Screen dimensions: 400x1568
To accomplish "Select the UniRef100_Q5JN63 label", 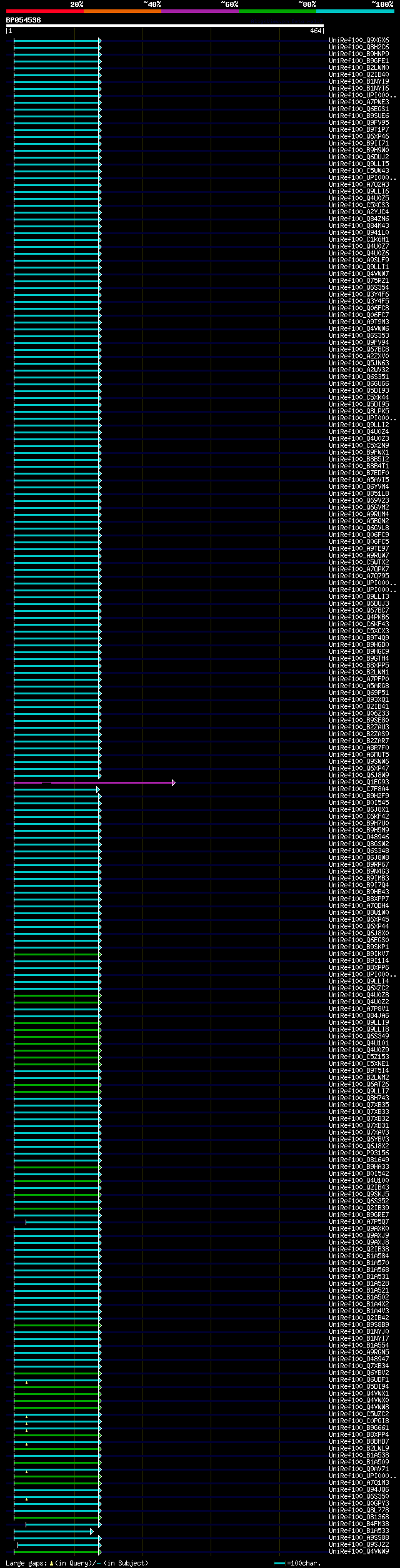I will [x=359, y=363].
